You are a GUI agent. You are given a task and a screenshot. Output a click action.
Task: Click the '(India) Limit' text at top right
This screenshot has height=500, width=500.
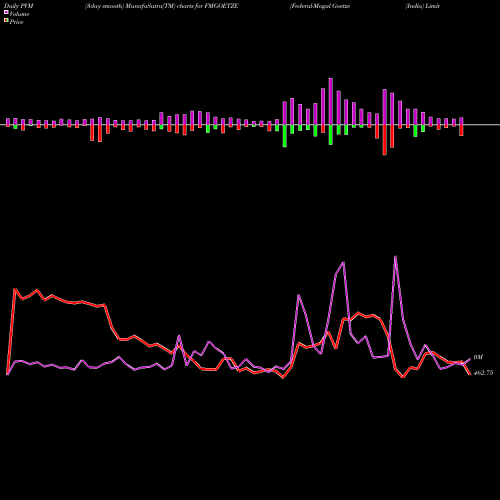(422, 6)
